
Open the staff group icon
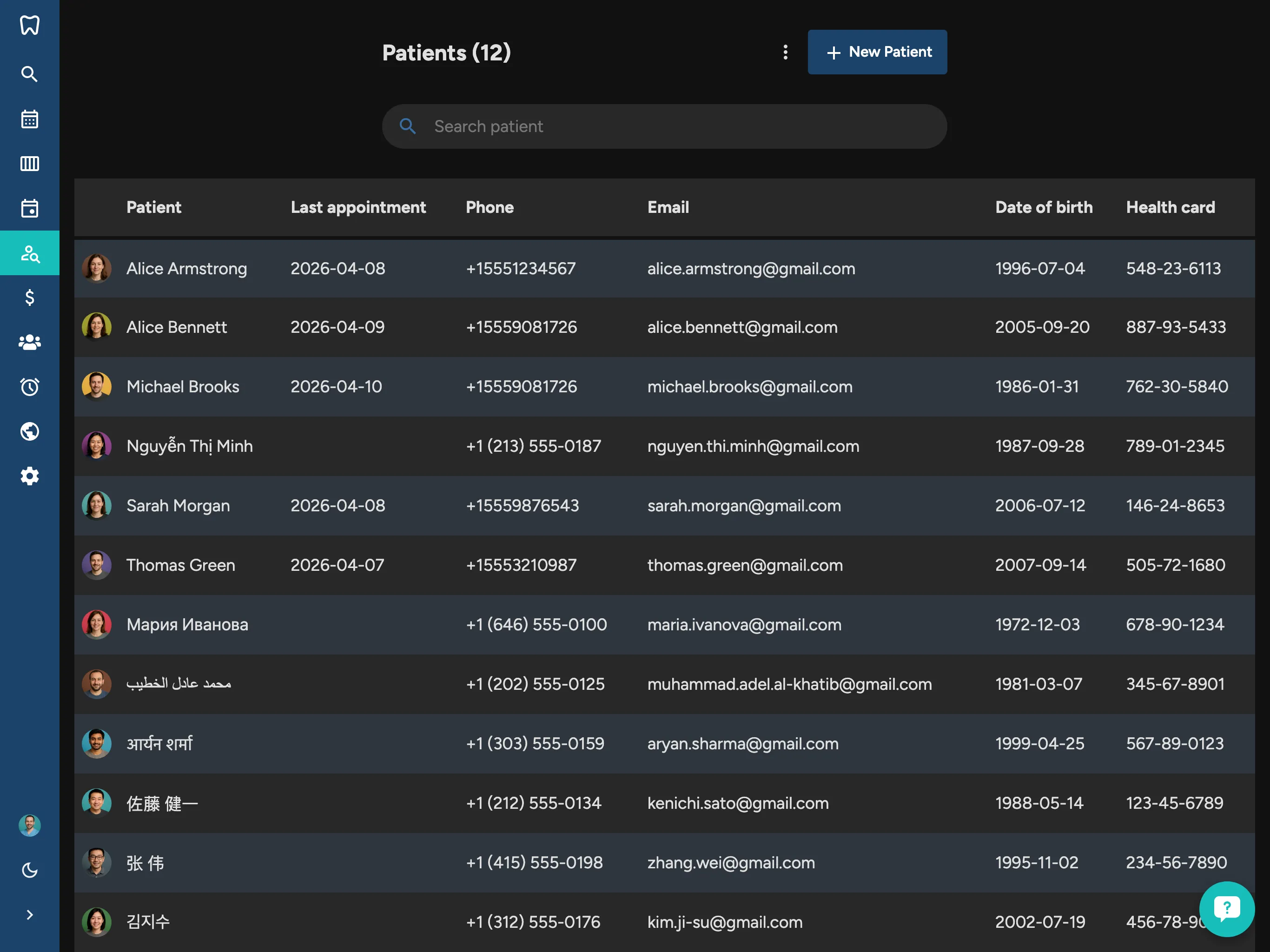point(29,342)
